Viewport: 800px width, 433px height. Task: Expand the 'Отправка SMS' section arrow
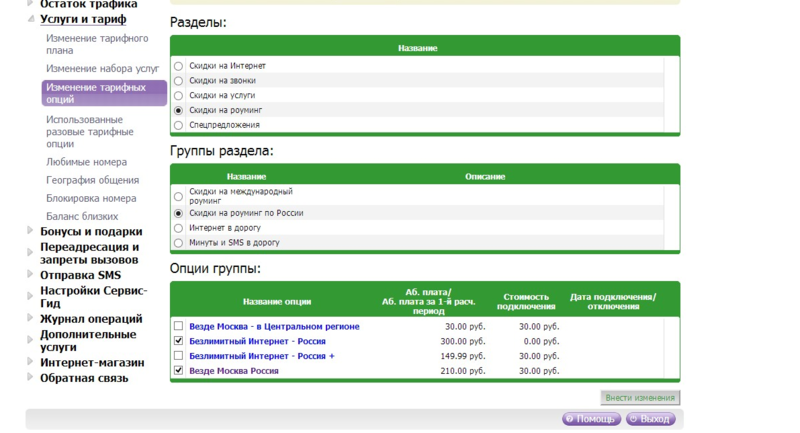click(30, 274)
